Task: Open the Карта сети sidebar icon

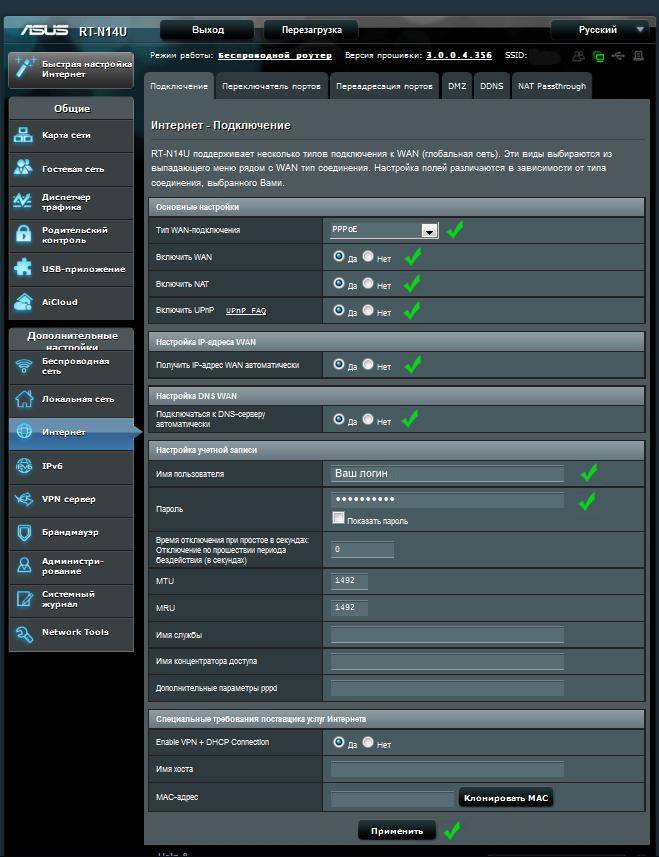Action: 23,136
